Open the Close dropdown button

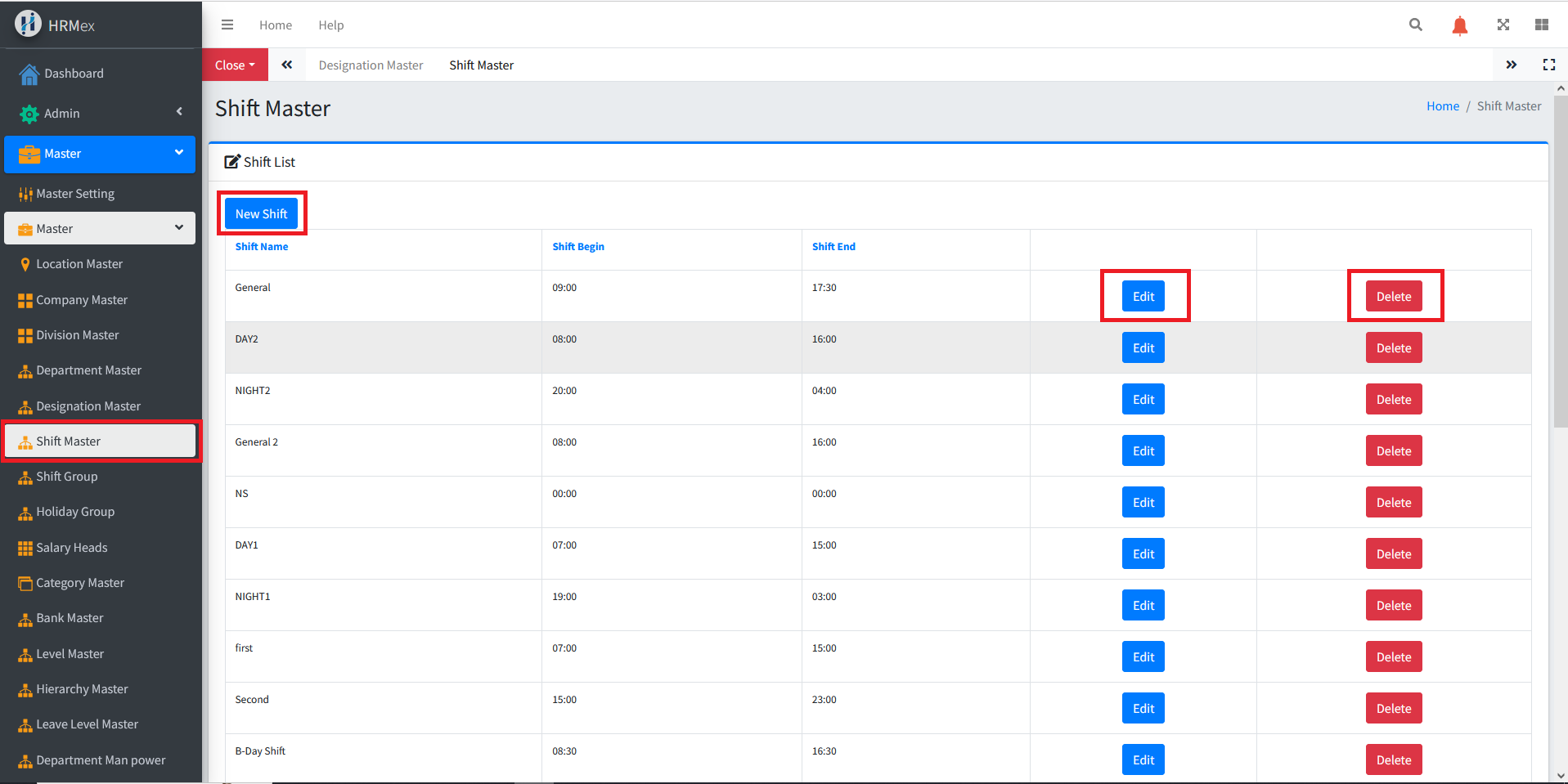[235, 65]
